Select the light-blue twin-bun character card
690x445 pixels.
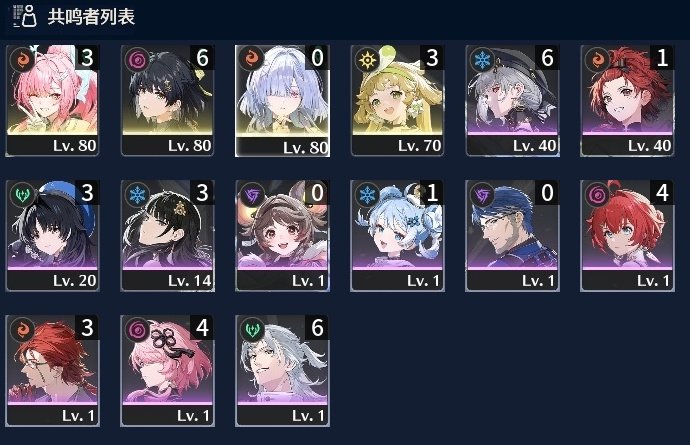(397, 235)
